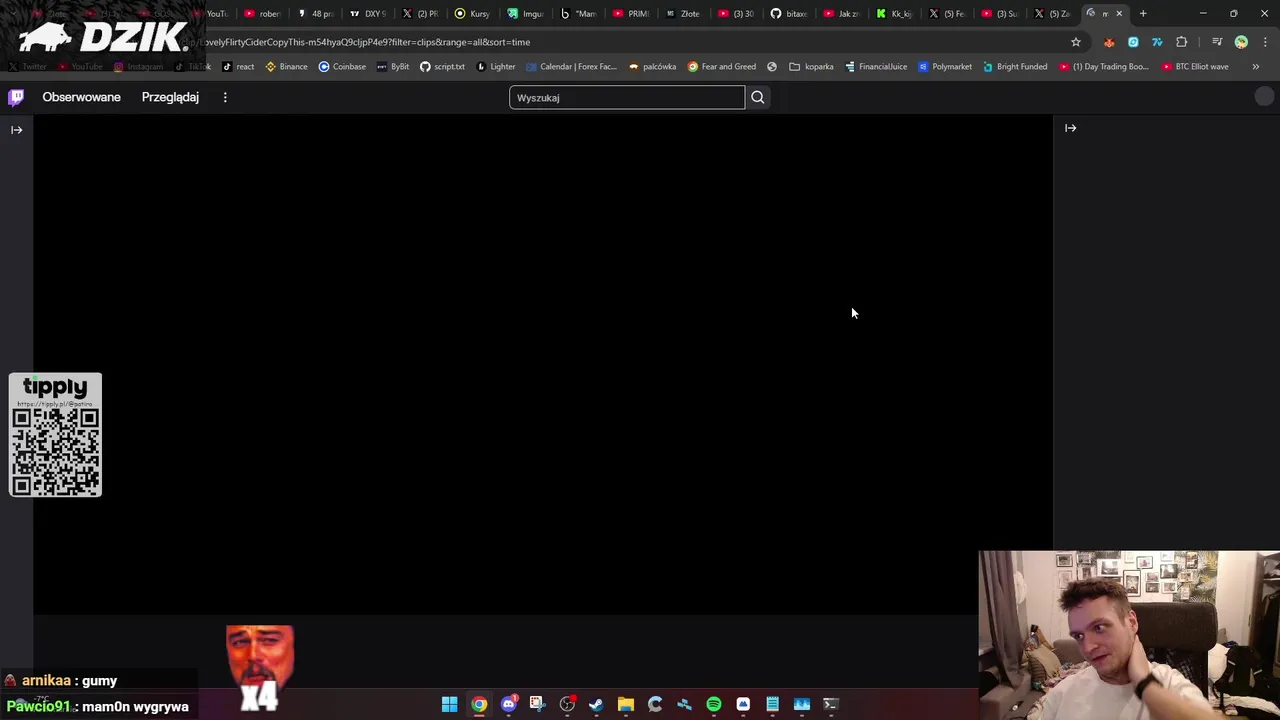Open the Day Trading Boo... bookmark
This screenshot has width=1280, height=720.
[1103, 66]
